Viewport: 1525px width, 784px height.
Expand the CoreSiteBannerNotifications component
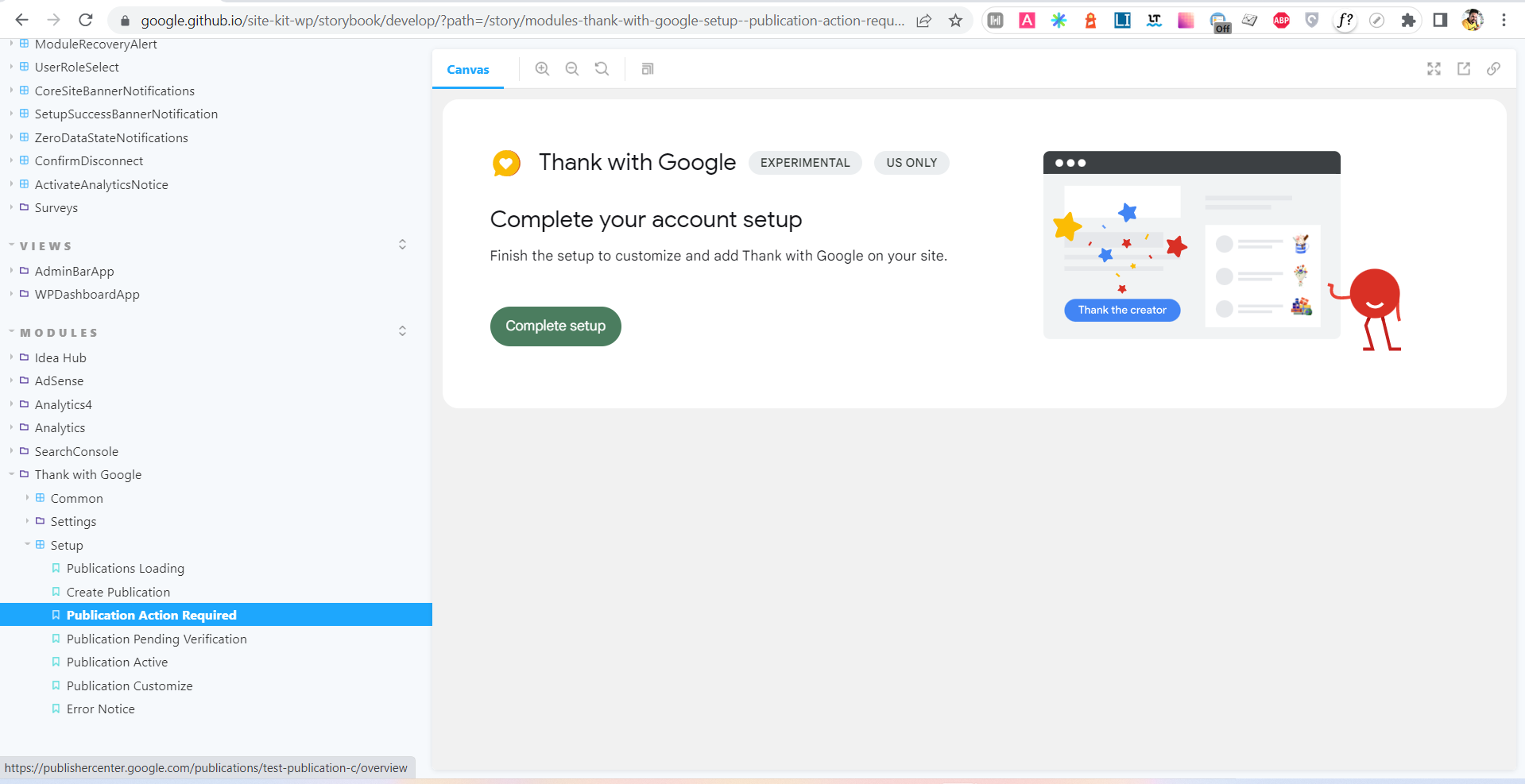114,91
